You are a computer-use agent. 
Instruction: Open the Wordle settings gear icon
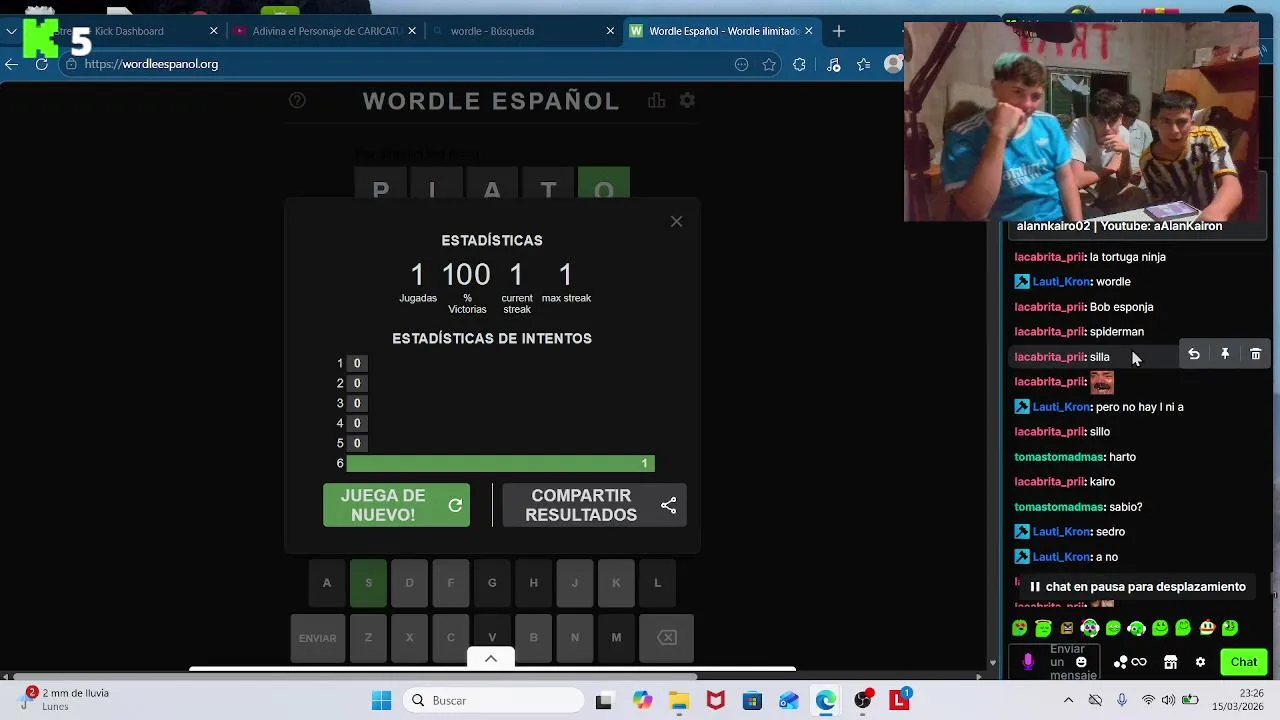(x=687, y=100)
